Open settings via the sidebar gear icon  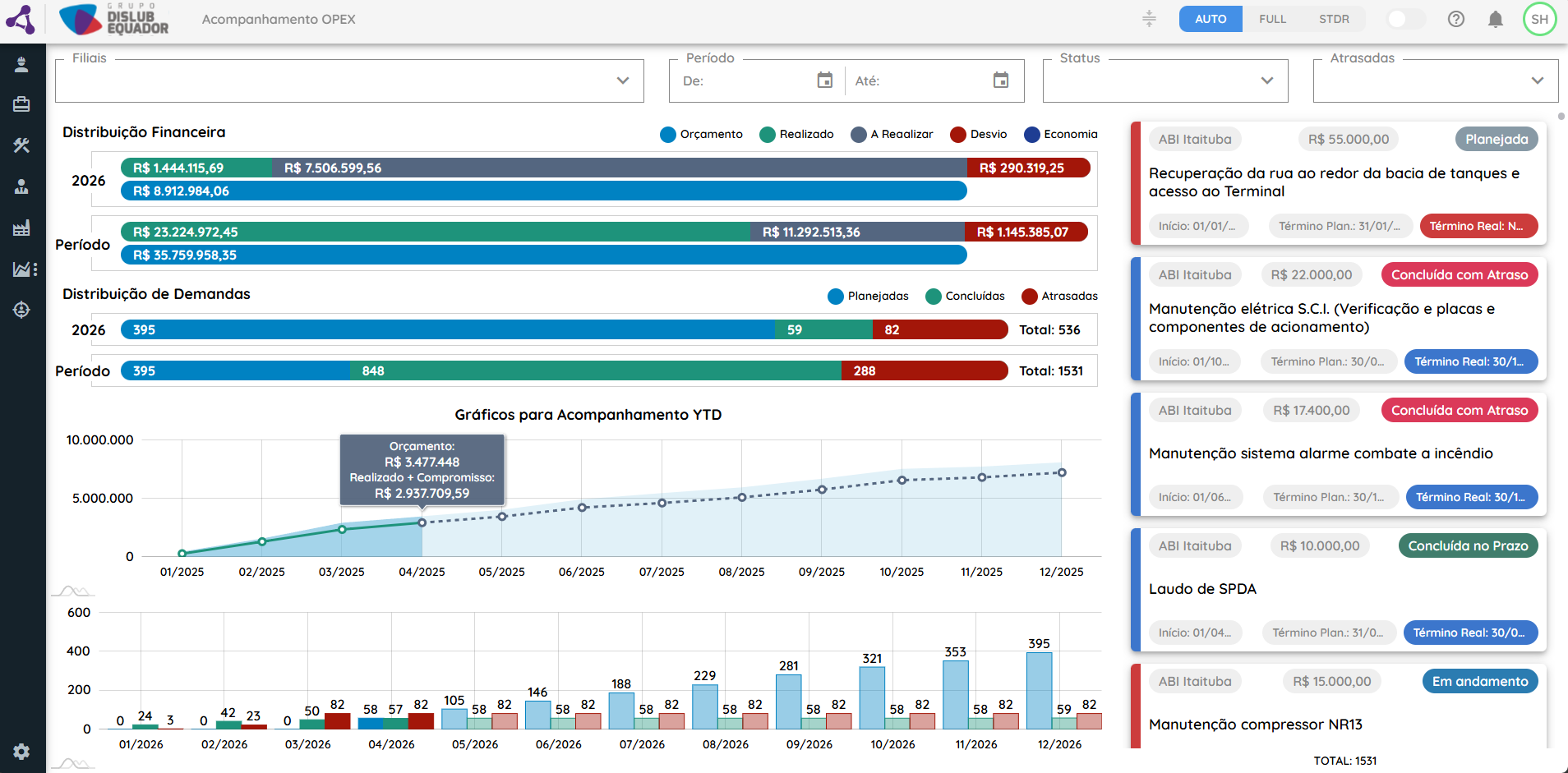[x=21, y=751]
